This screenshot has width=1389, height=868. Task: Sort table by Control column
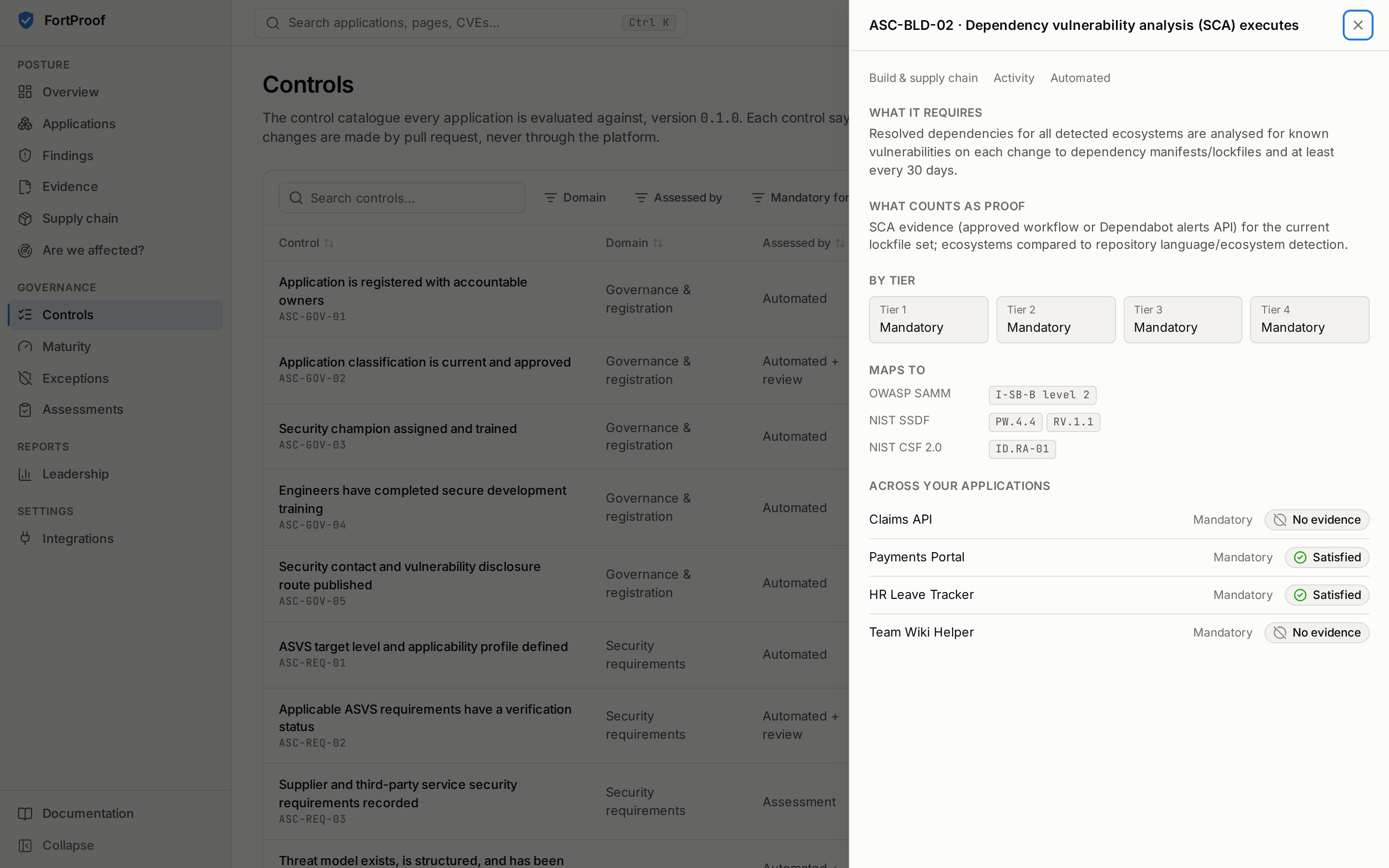coord(306,244)
